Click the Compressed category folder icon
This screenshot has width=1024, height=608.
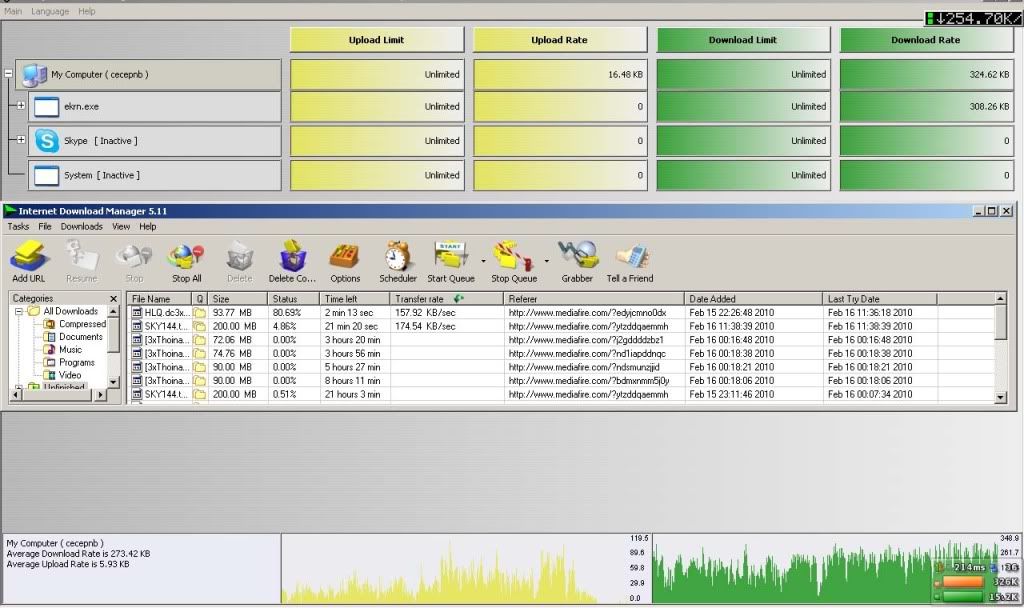(49, 324)
